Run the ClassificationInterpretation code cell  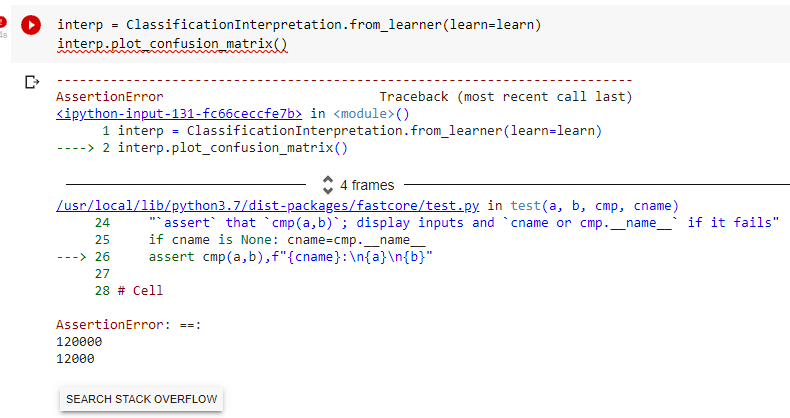point(32,25)
